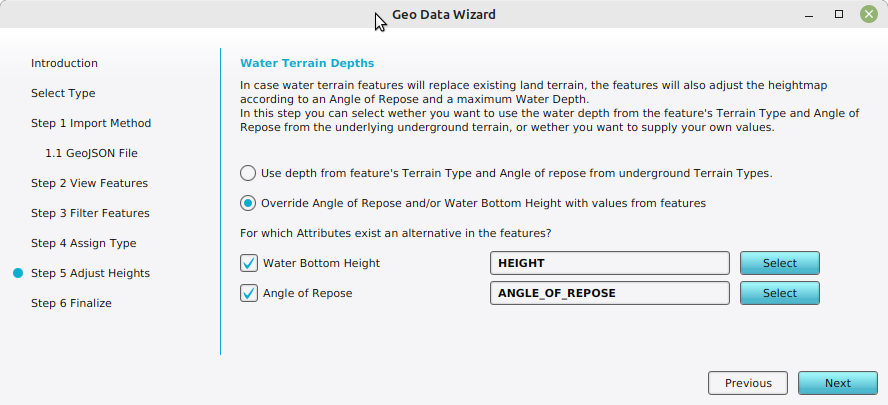Open the Introduction step in sidebar
The height and width of the screenshot is (405, 888).
[x=64, y=63]
